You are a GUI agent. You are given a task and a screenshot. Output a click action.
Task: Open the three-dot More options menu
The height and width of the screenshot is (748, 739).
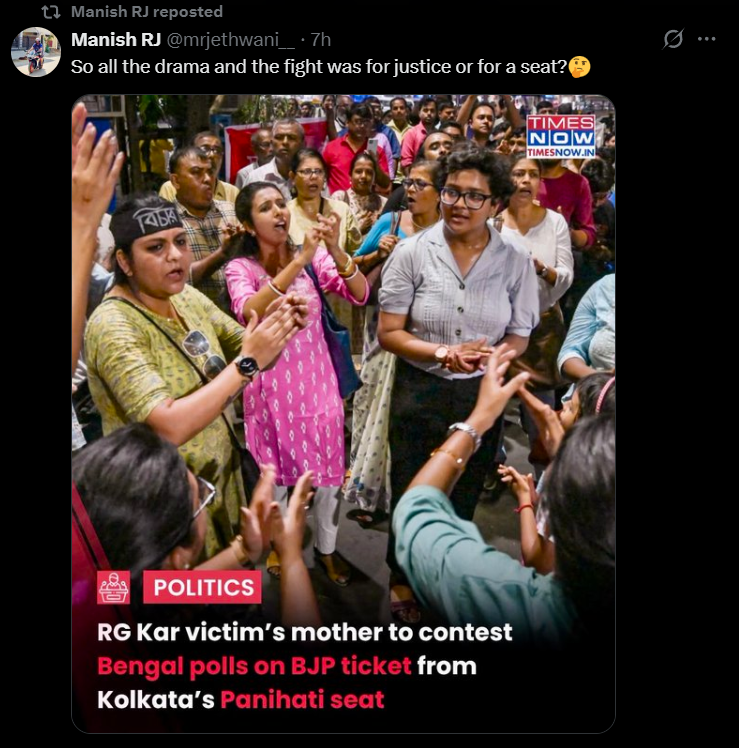tap(706, 39)
